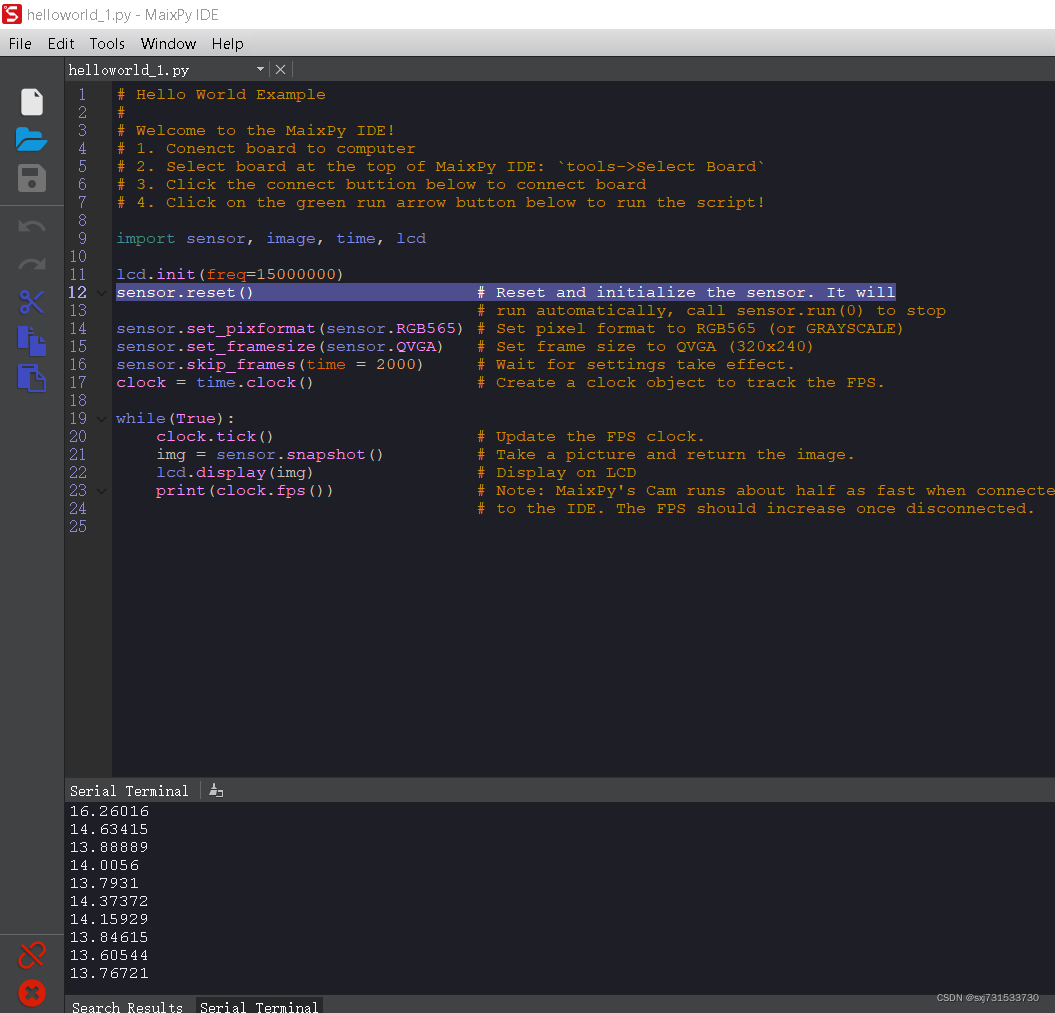Screen dimensions: 1055x1013
Task: Open a file with the folder icon
Action: coord(32,139)
